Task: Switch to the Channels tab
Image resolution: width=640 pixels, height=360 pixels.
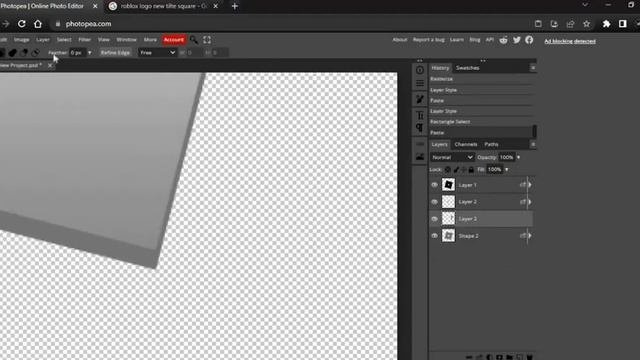Action: pyautogui.click(x=466, y=144)
